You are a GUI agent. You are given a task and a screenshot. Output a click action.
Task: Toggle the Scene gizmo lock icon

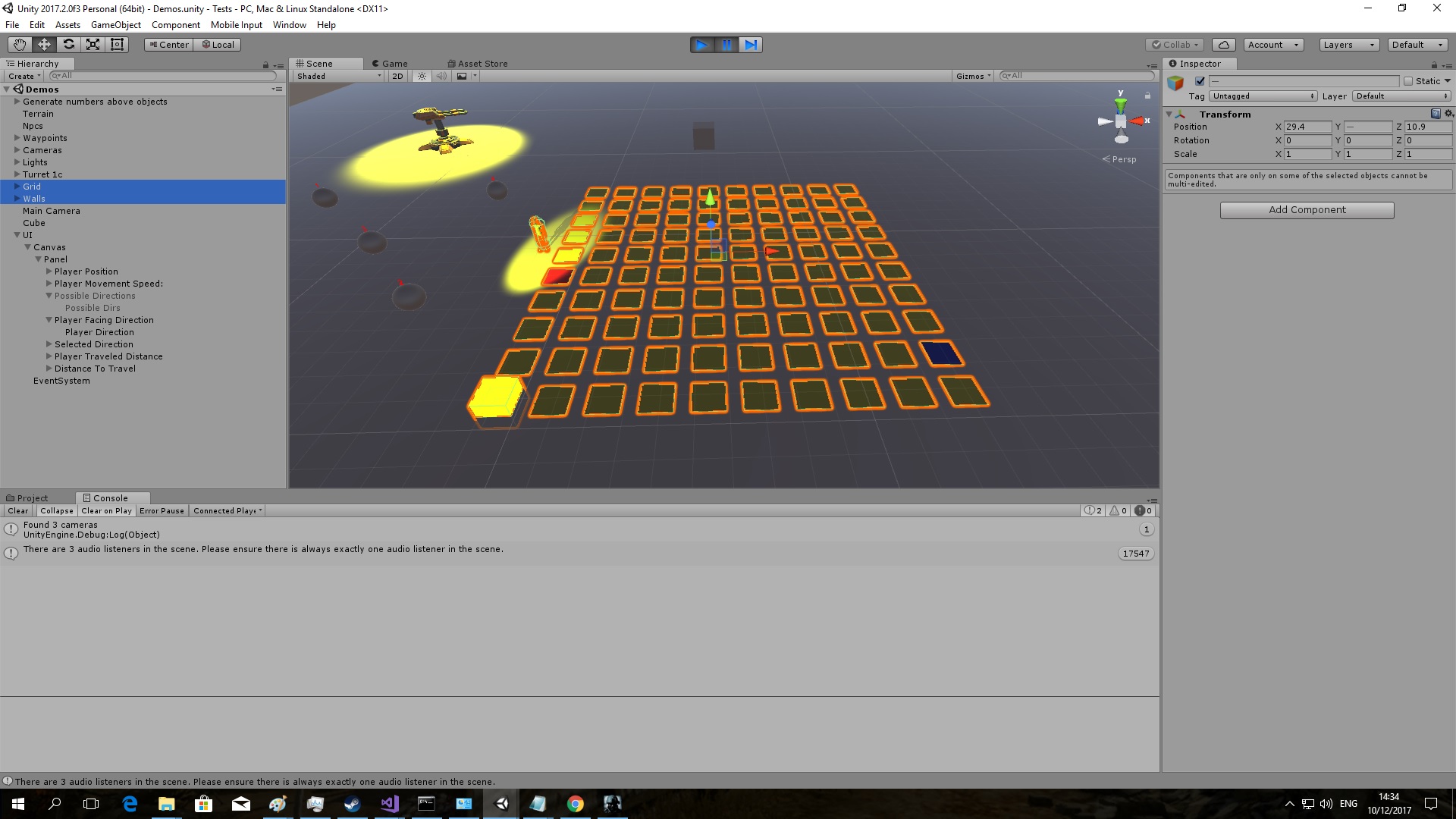tap(1147, 96)
